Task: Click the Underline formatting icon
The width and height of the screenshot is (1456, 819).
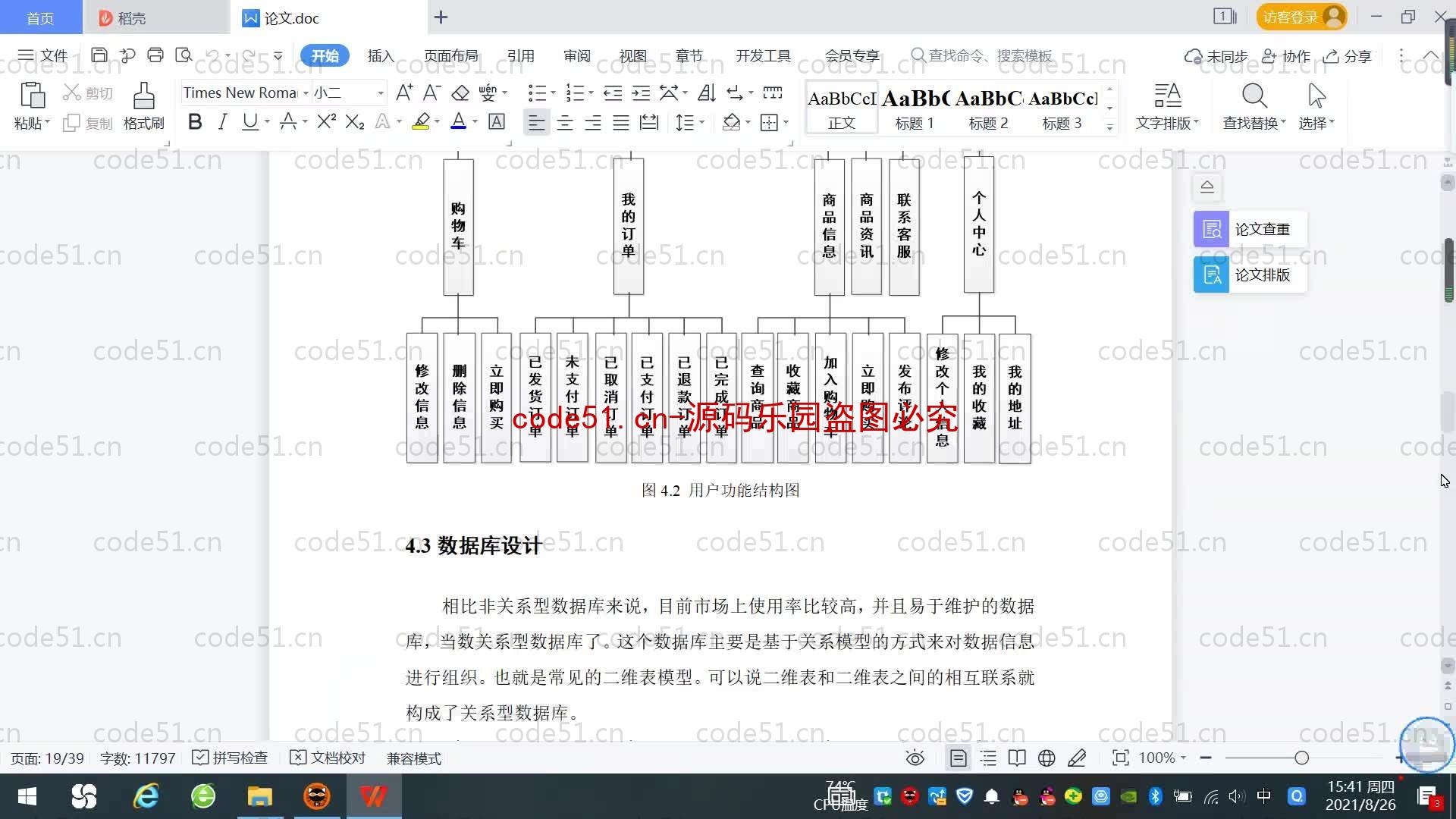Action: pyautogui.click(x=250, y=122)
